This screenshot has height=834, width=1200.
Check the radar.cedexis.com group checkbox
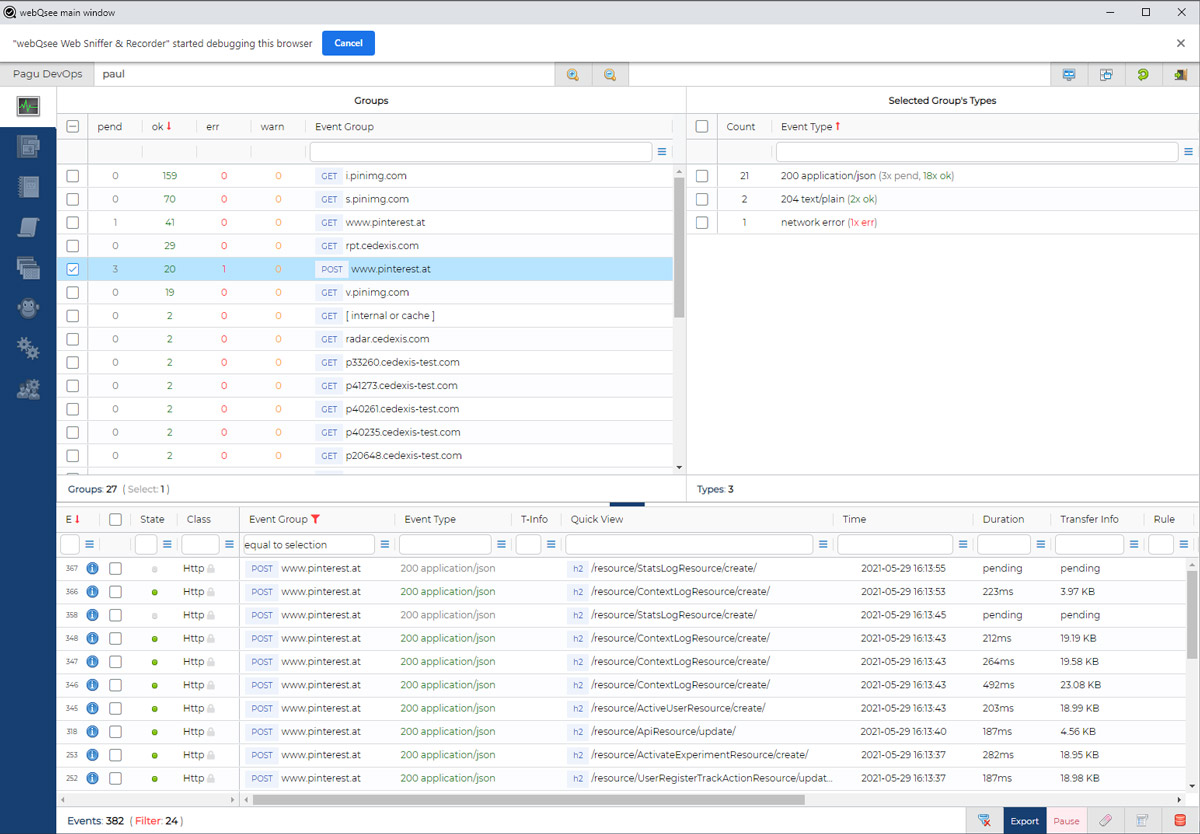point(72,339)
